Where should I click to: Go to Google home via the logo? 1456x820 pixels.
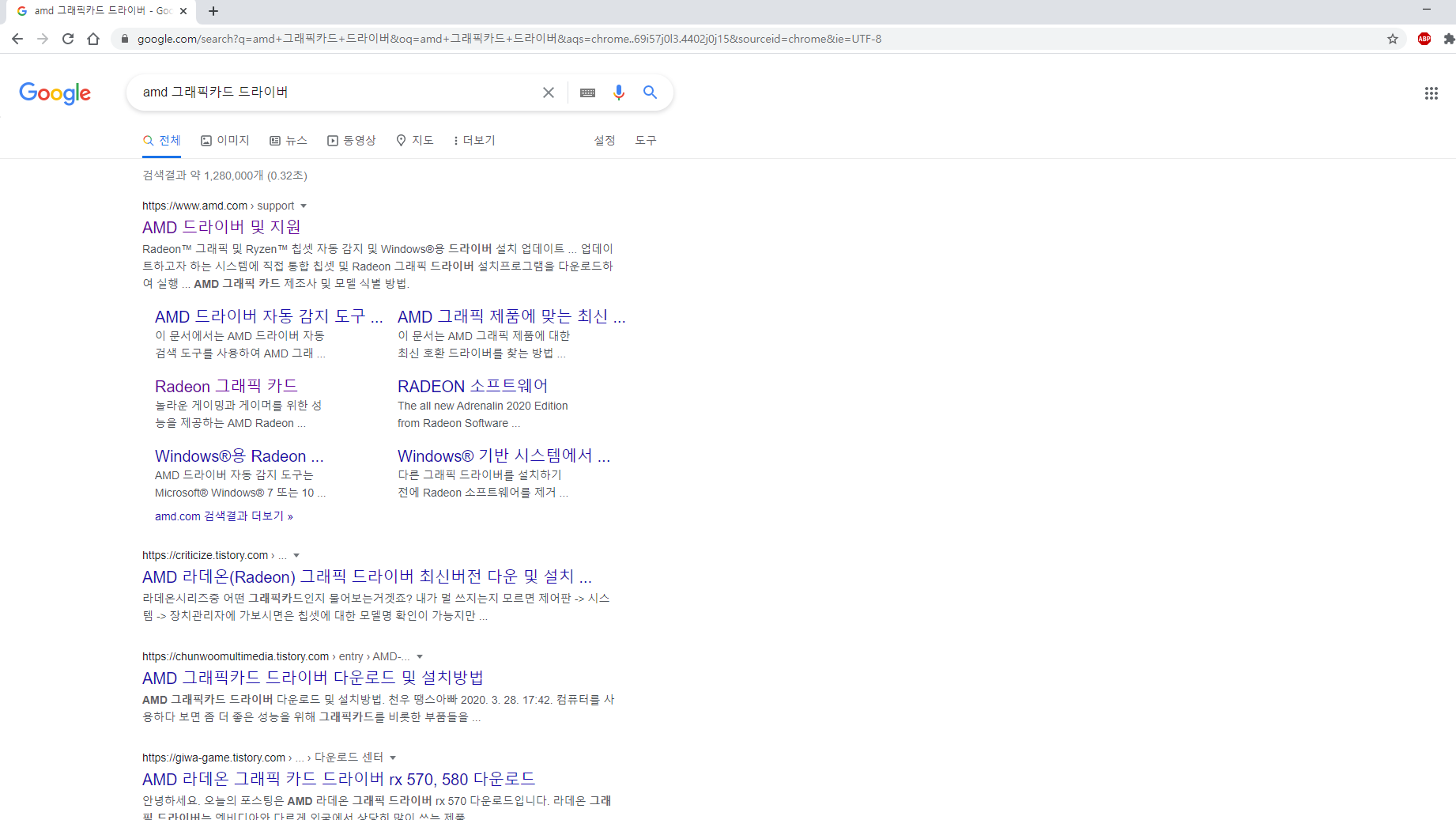[x=55, y=93]
